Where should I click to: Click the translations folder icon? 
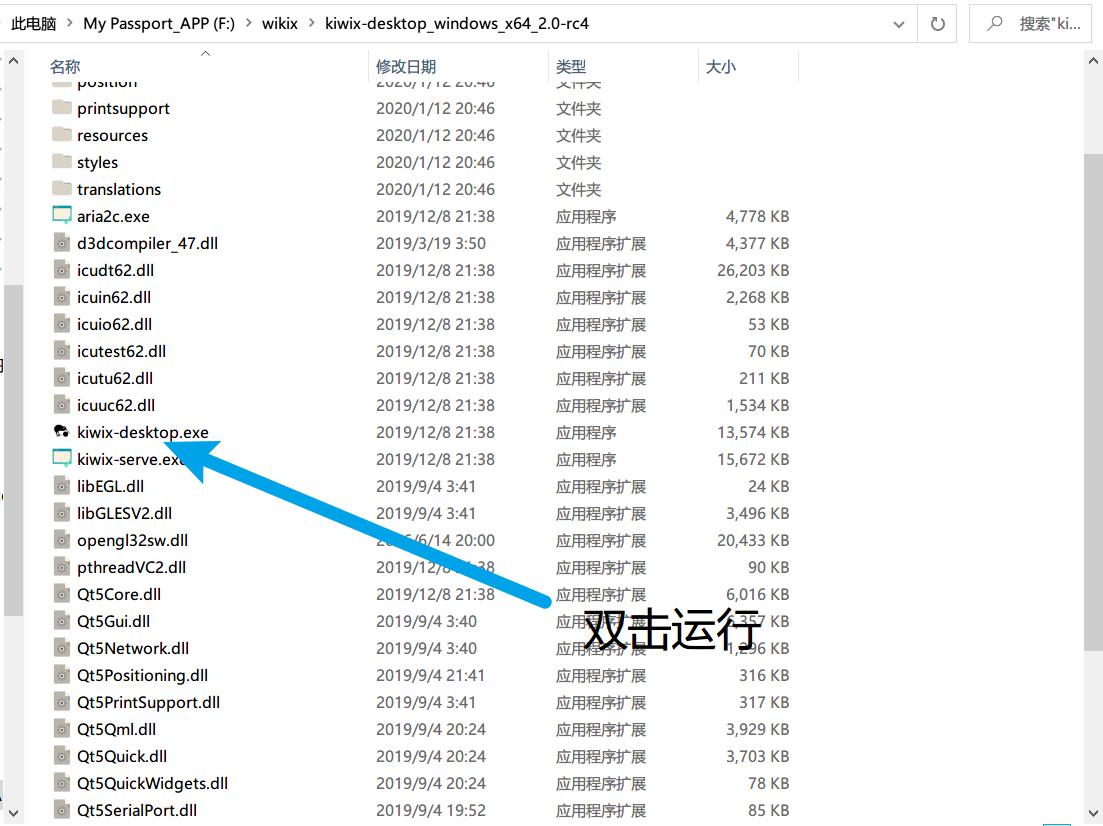coord(62,189)
